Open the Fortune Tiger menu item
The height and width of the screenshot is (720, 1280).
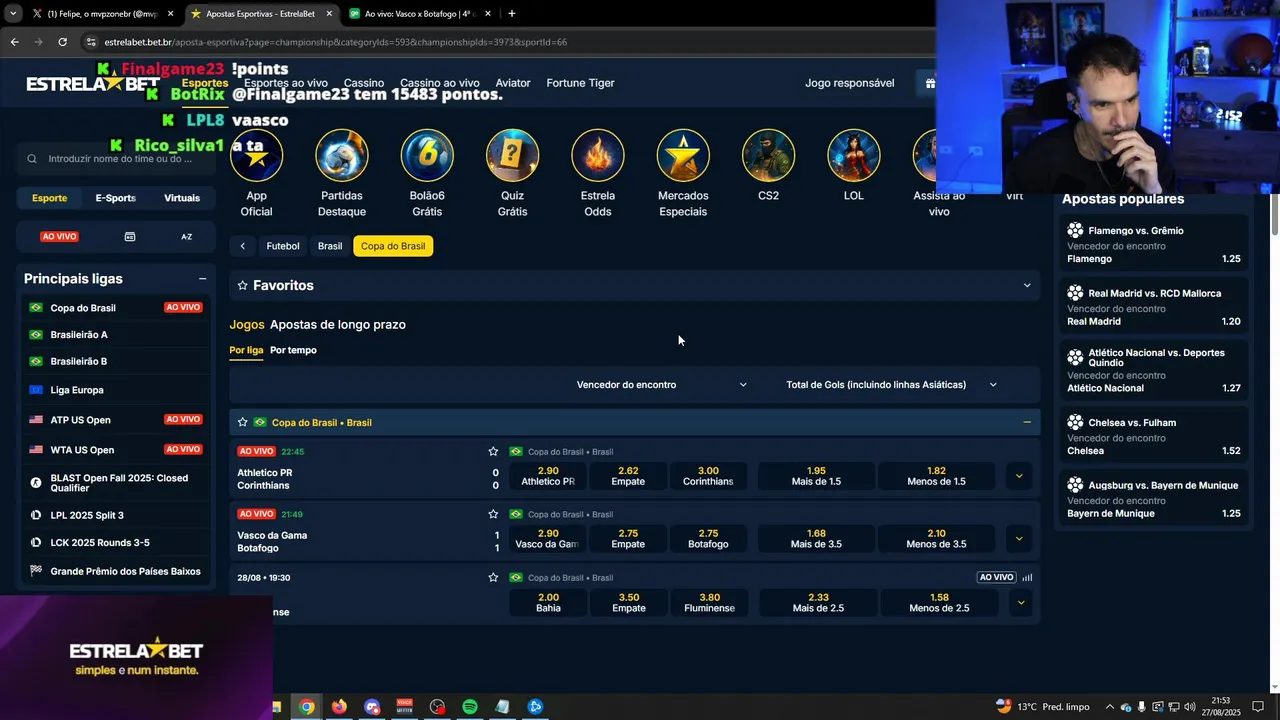[580, 83]
